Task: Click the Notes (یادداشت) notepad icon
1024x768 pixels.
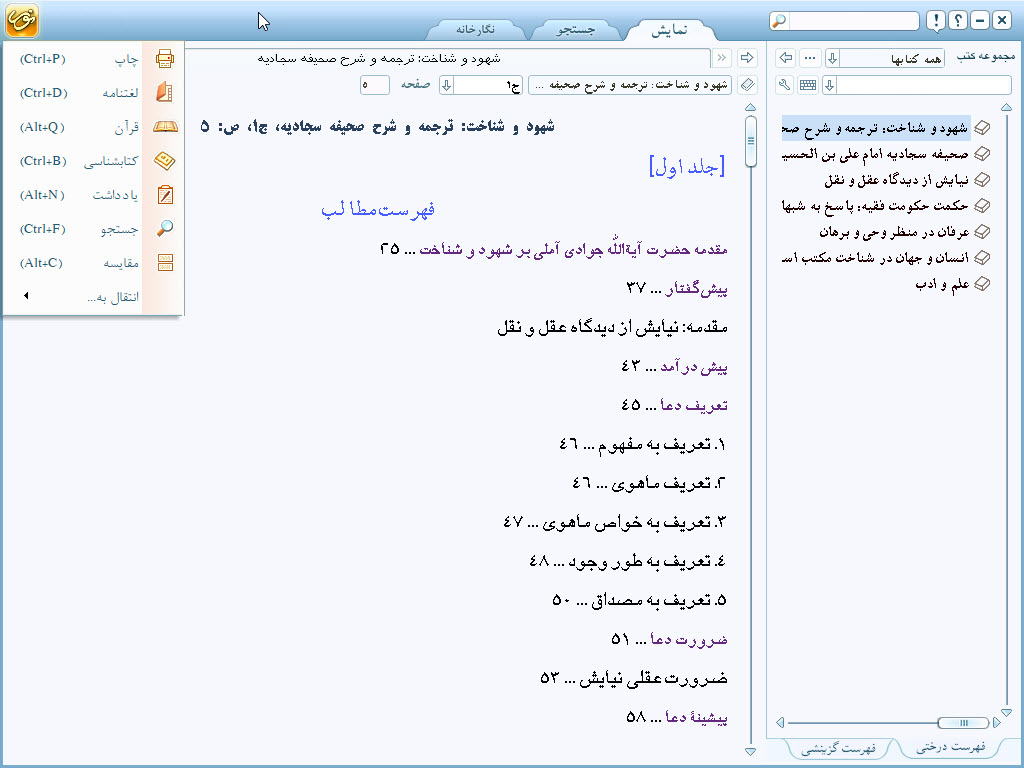Action: [164, 195]
